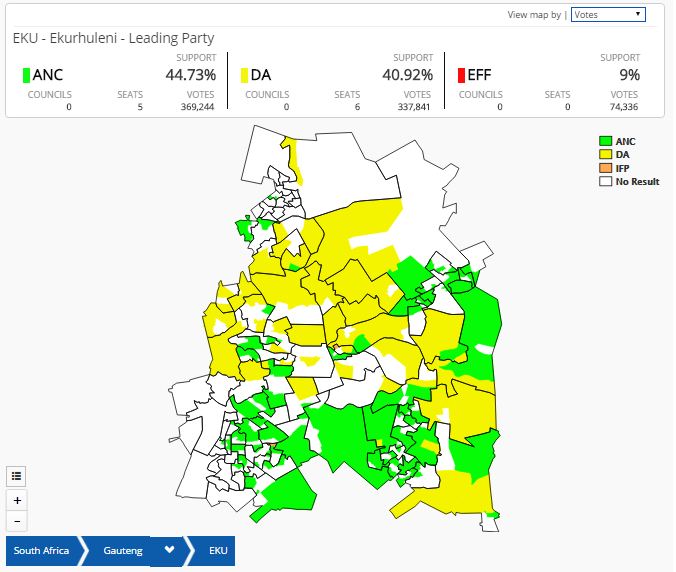676x572 pixels.
Task: Click the green ANC party color marker
Action: click(25, 75)
